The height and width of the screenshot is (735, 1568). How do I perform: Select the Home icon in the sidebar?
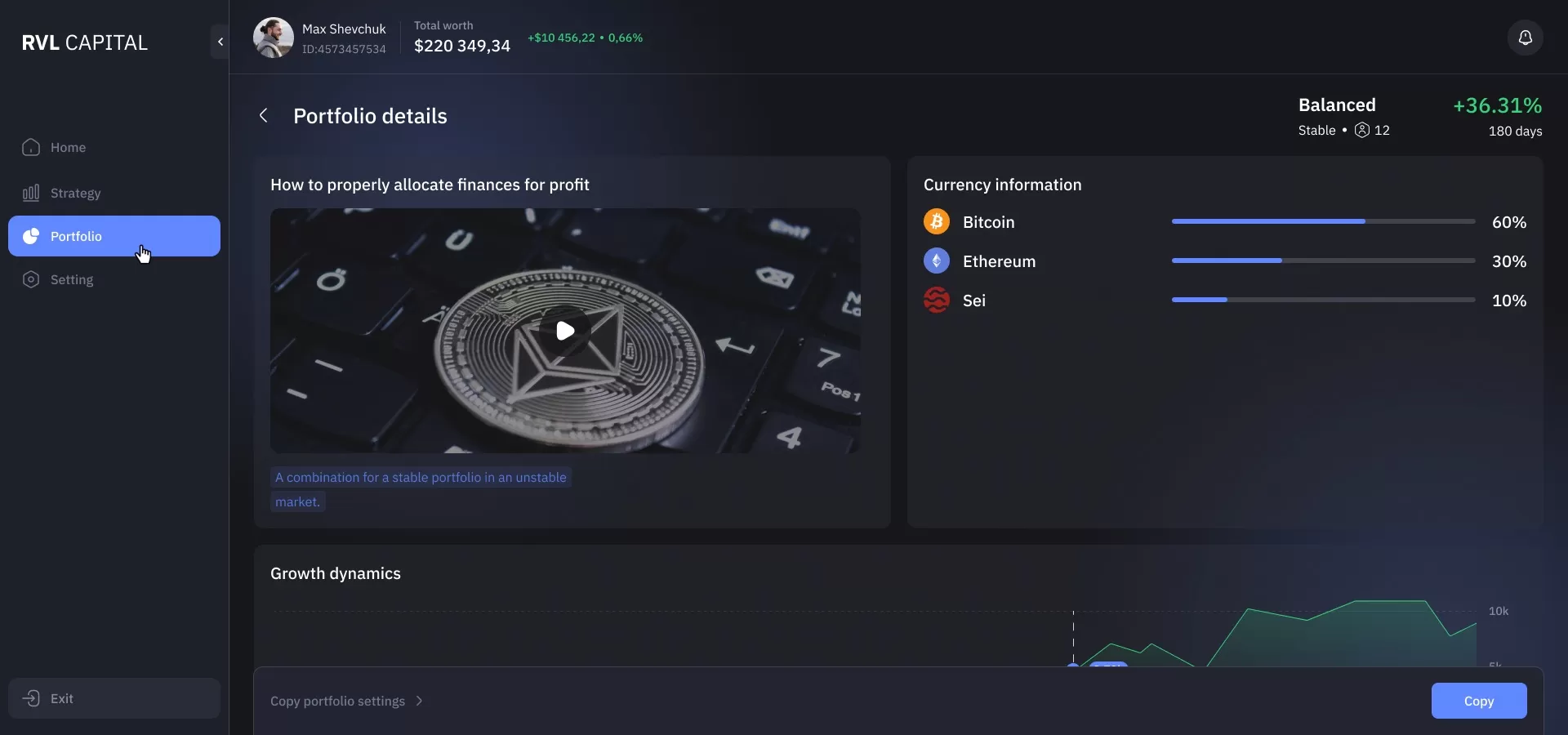[x=29, y=148]
